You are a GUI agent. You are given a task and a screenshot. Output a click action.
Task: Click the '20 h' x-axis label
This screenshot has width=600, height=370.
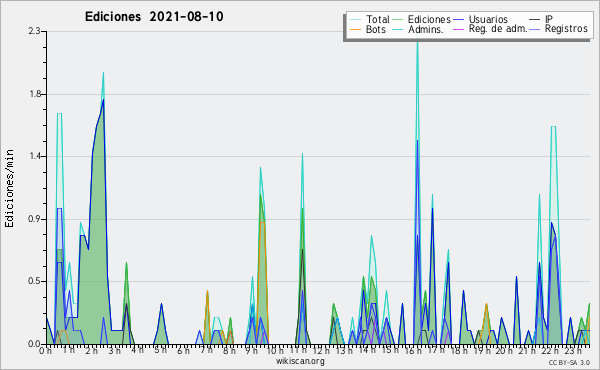coord(505,351)
